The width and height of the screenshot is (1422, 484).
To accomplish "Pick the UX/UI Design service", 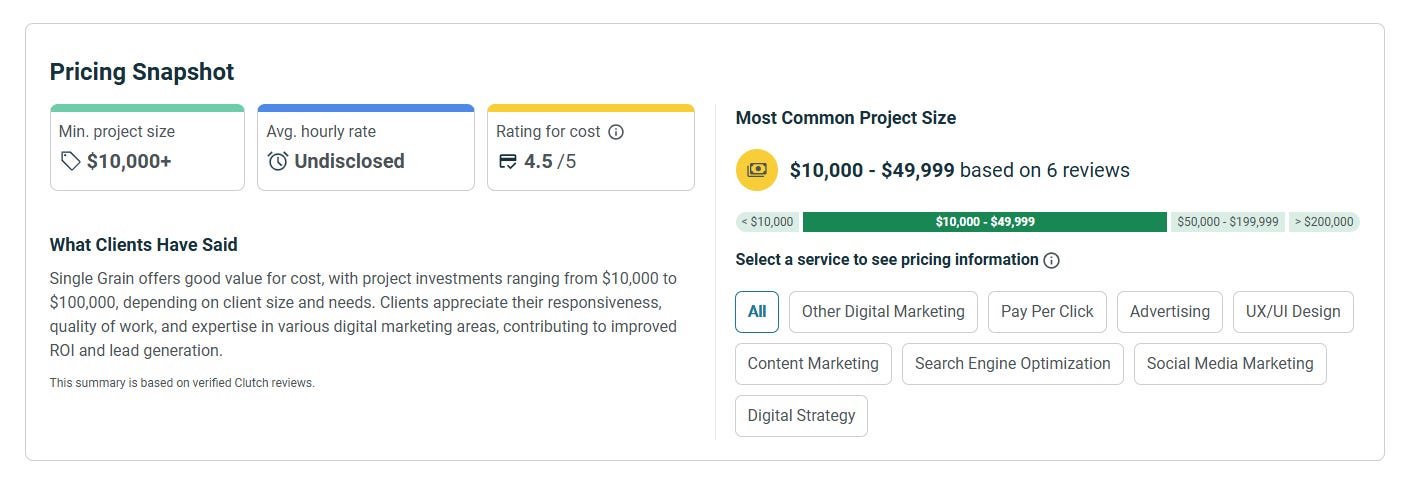I will click(x=1293, y=312).
